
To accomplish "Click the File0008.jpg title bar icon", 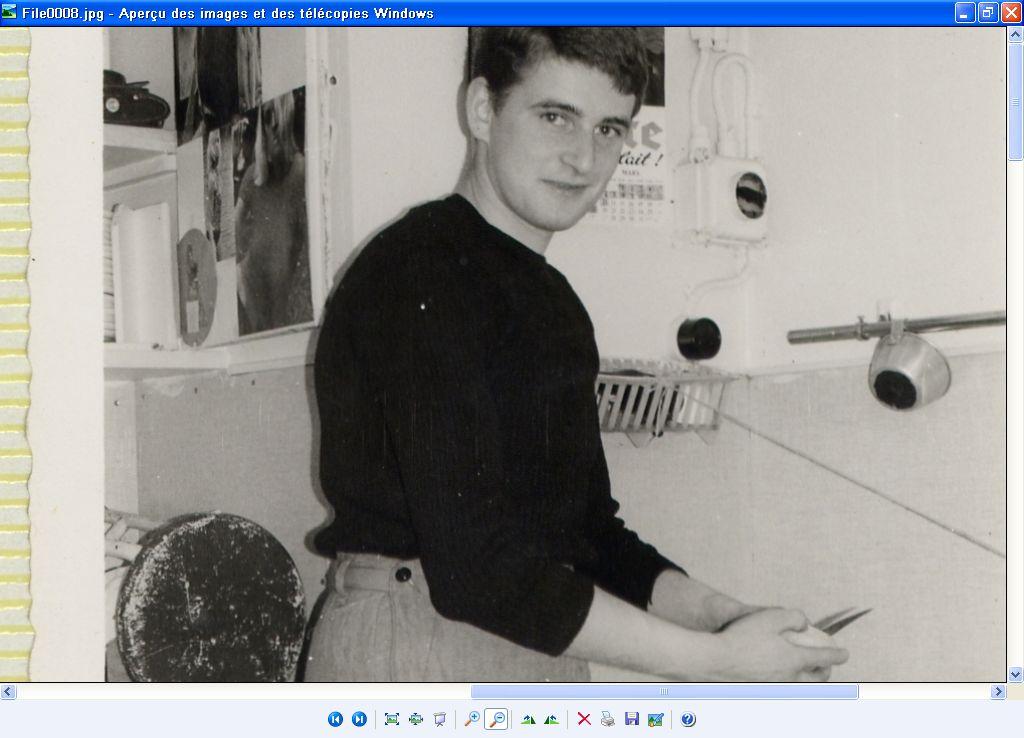I will (x=10, y=13).
